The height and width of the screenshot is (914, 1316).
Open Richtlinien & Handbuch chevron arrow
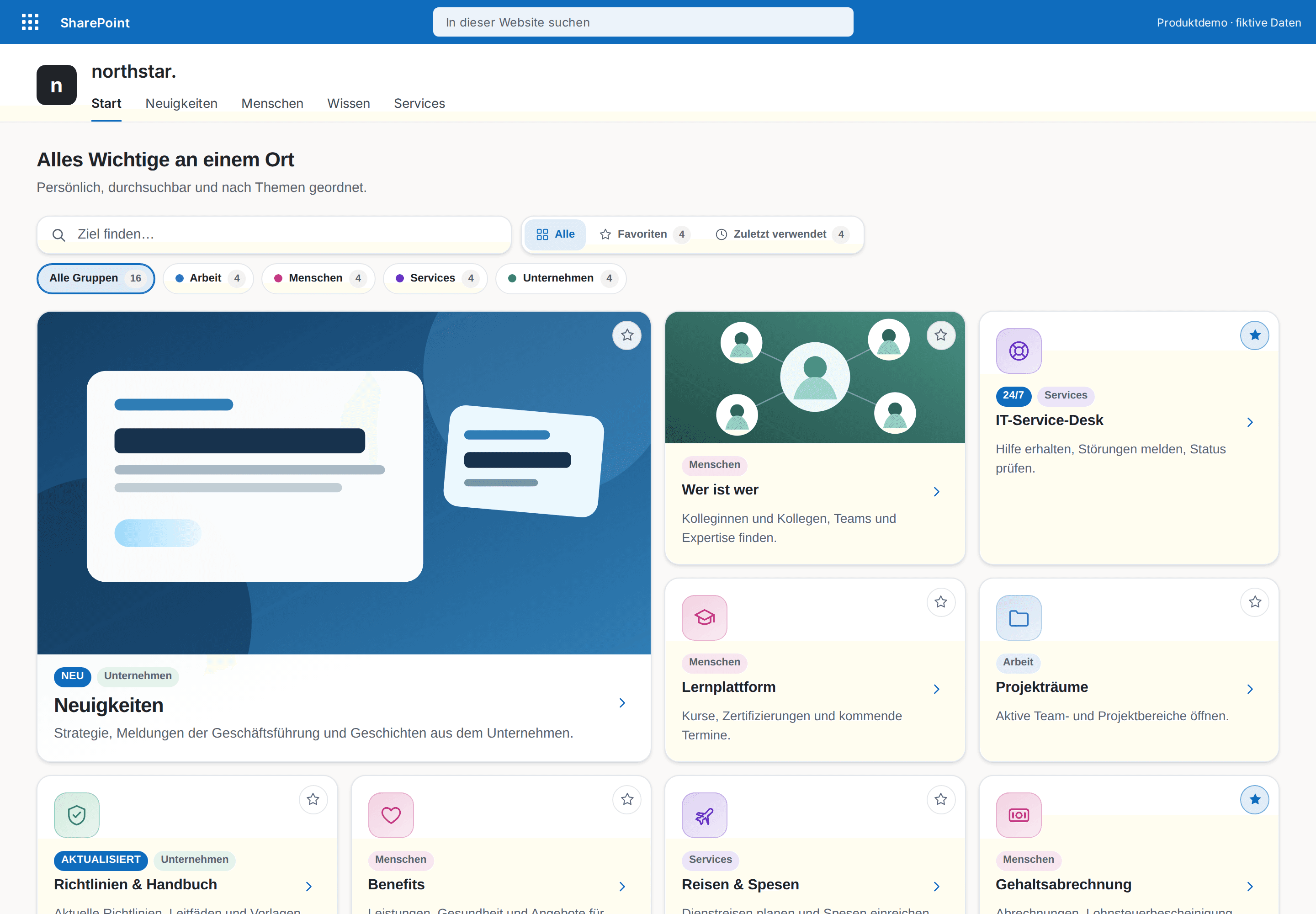coord(309,887)
